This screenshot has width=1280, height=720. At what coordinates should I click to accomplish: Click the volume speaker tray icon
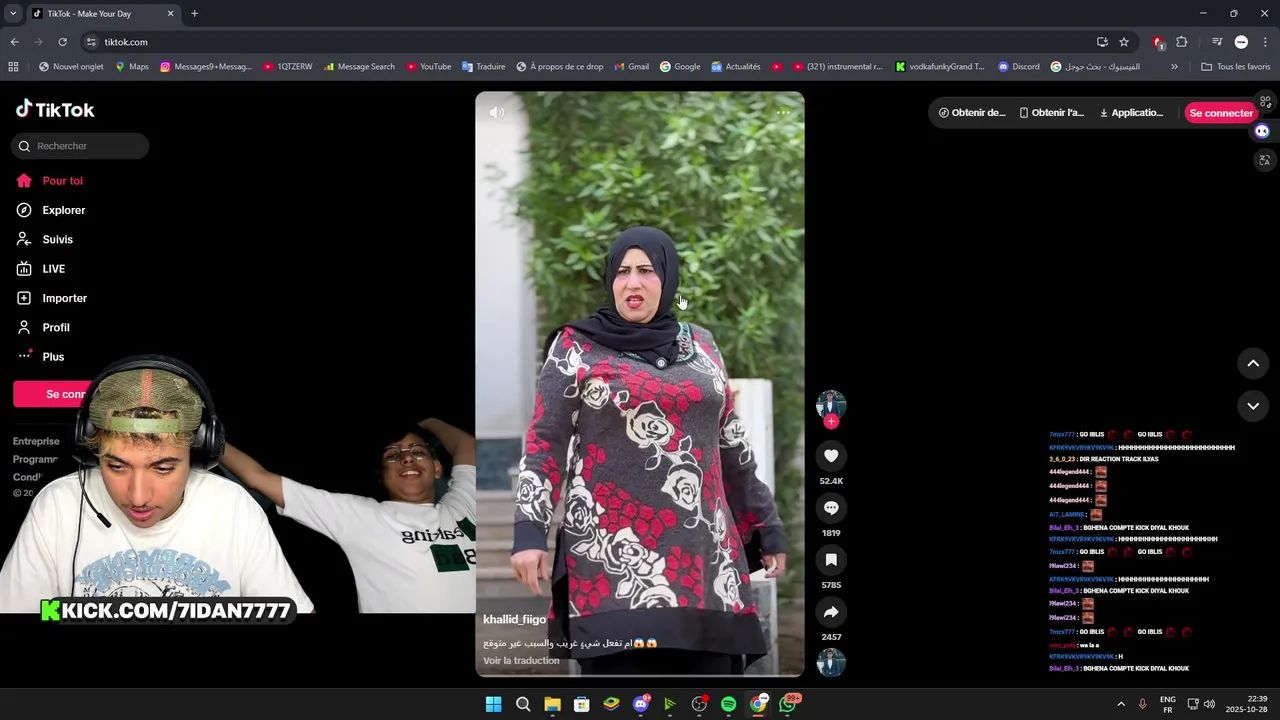[1209, 704]
